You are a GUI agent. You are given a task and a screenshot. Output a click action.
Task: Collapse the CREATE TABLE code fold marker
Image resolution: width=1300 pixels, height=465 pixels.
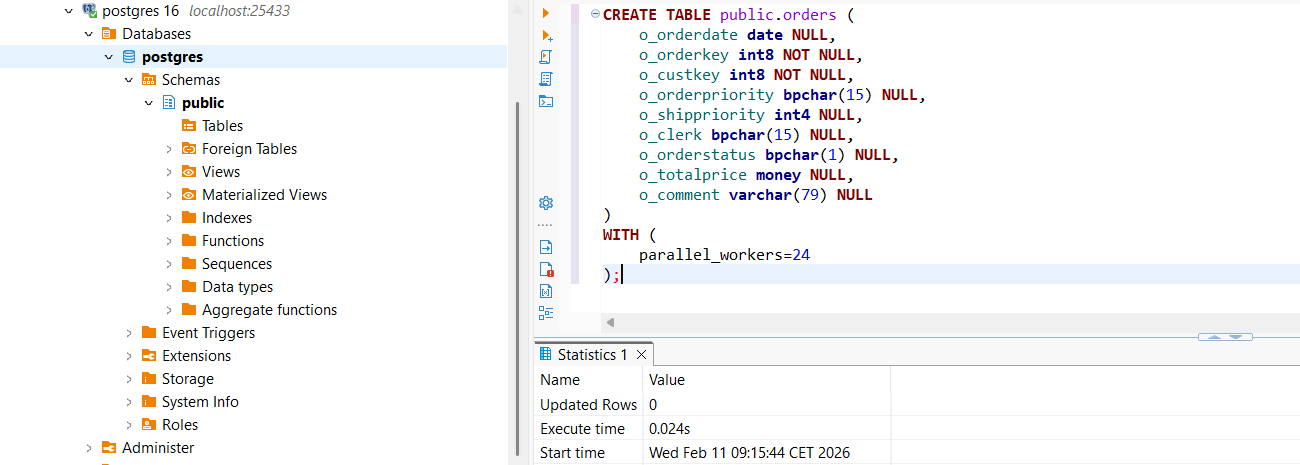click(595, 14)
